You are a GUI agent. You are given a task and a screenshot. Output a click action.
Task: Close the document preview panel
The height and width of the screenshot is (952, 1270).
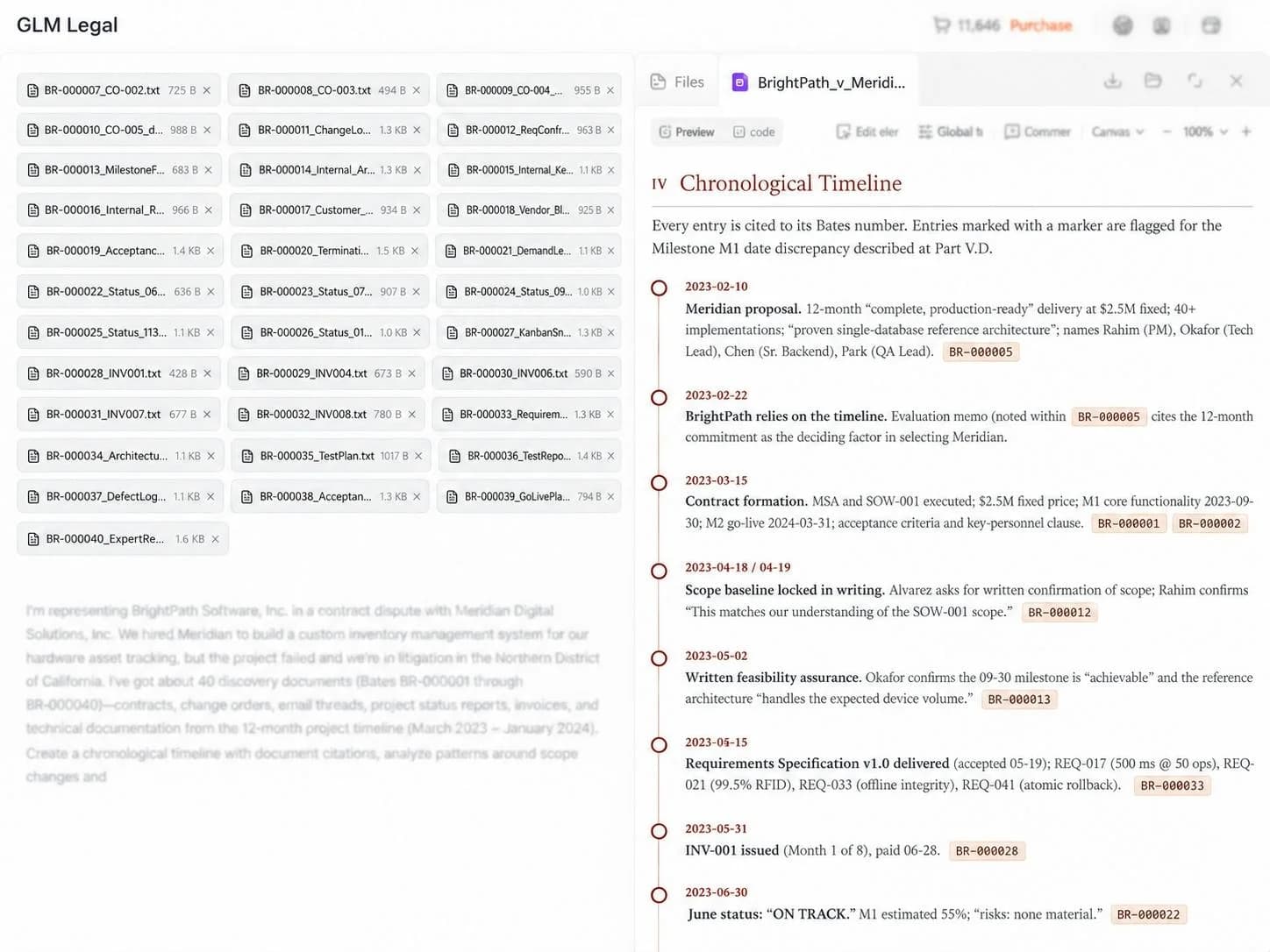tap(1236, 81)
